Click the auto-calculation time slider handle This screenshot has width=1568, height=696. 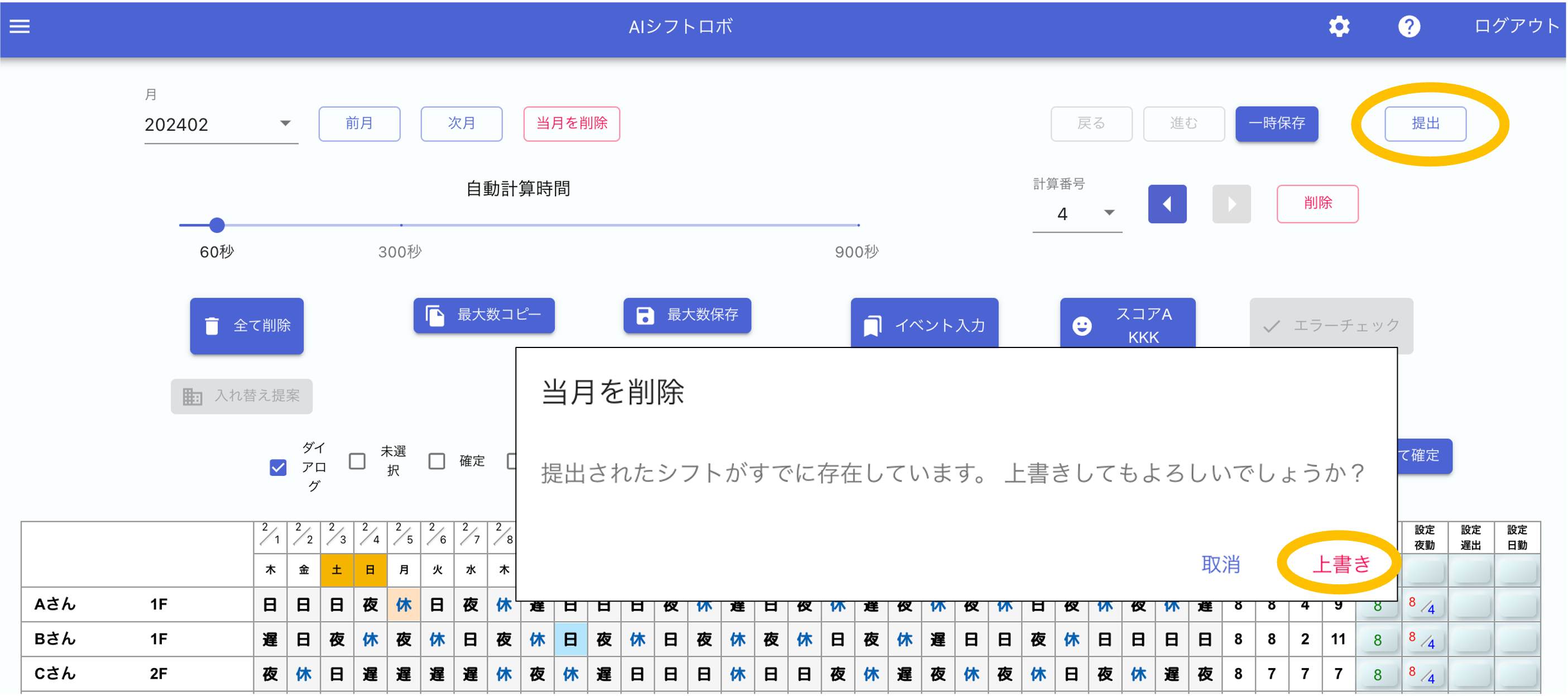[x=217, y=225]
